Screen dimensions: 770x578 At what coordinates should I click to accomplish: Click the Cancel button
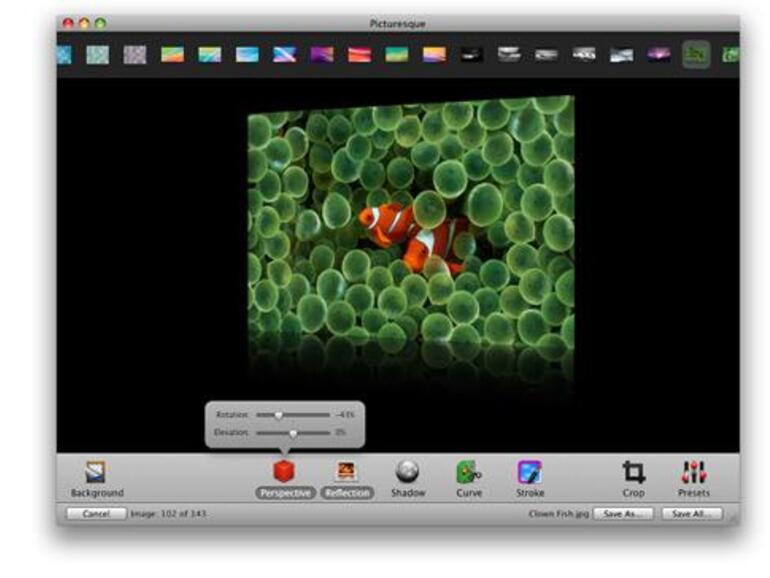[96, 514]
